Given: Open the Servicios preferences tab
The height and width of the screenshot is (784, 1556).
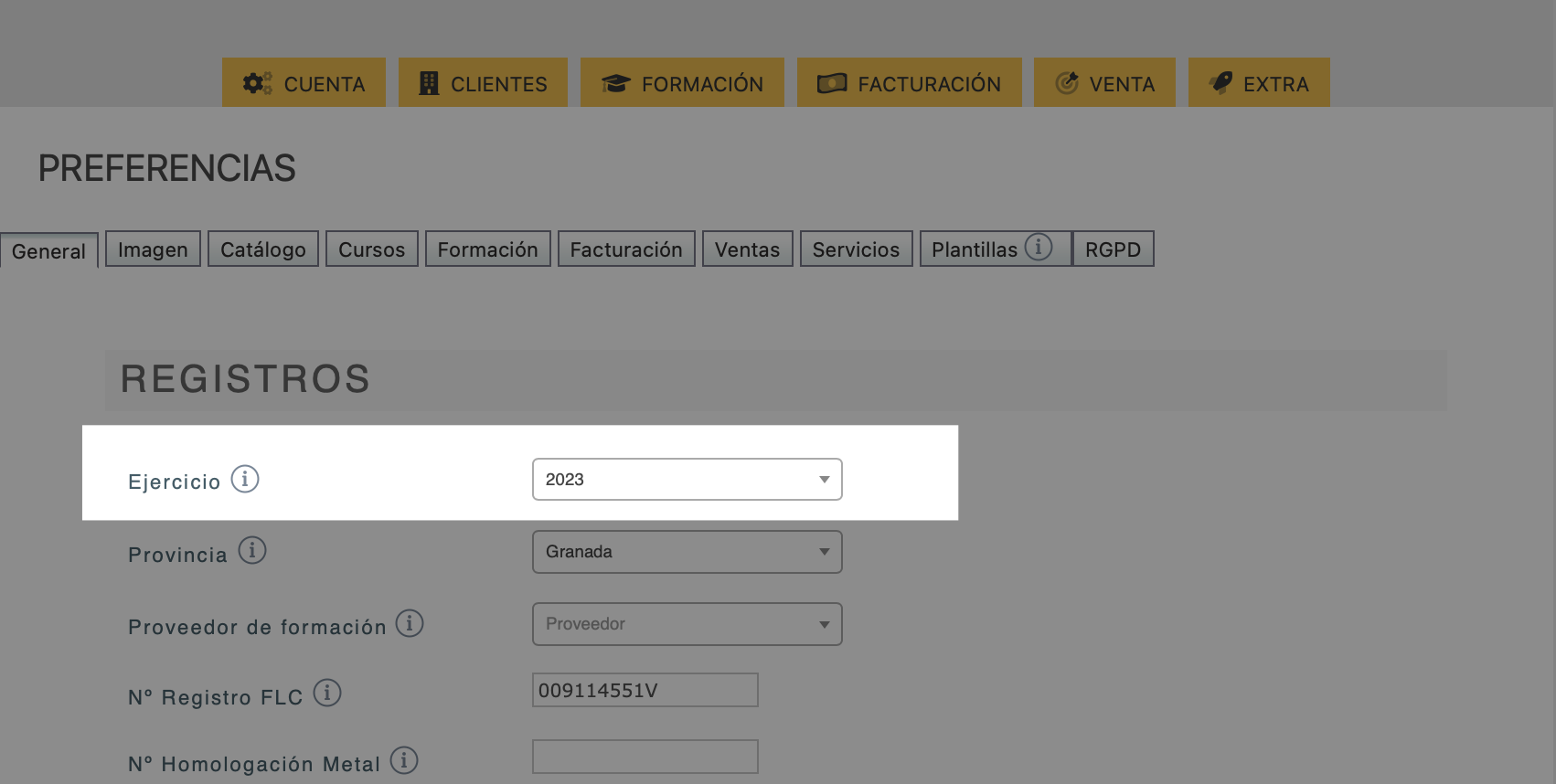Looking at the screenshot, I should [x=857, y=249].
